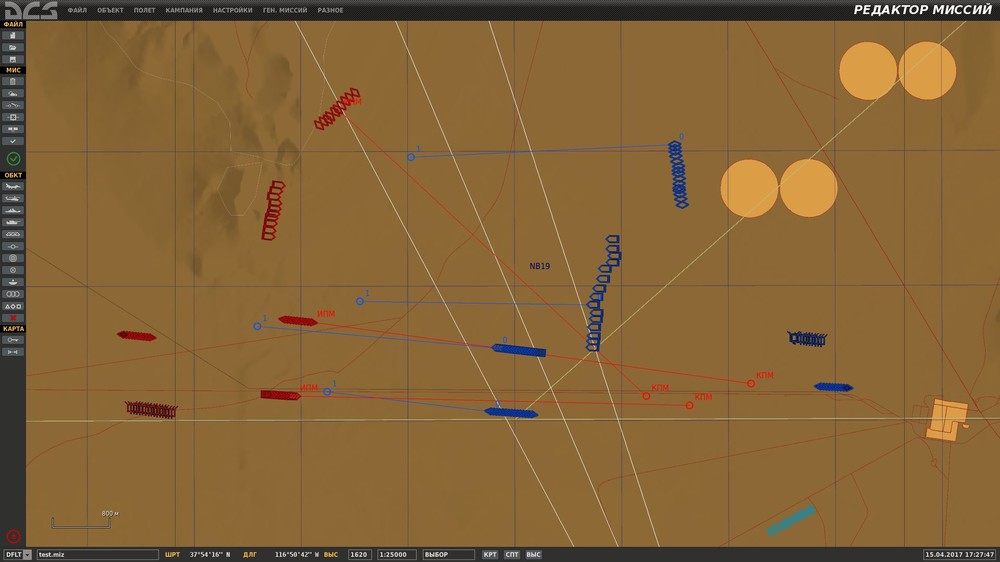Select the distance ruler measuring tool
The width and height of the screenshot is (1000, 562).
pyautogui.click(x=13, y=352)
